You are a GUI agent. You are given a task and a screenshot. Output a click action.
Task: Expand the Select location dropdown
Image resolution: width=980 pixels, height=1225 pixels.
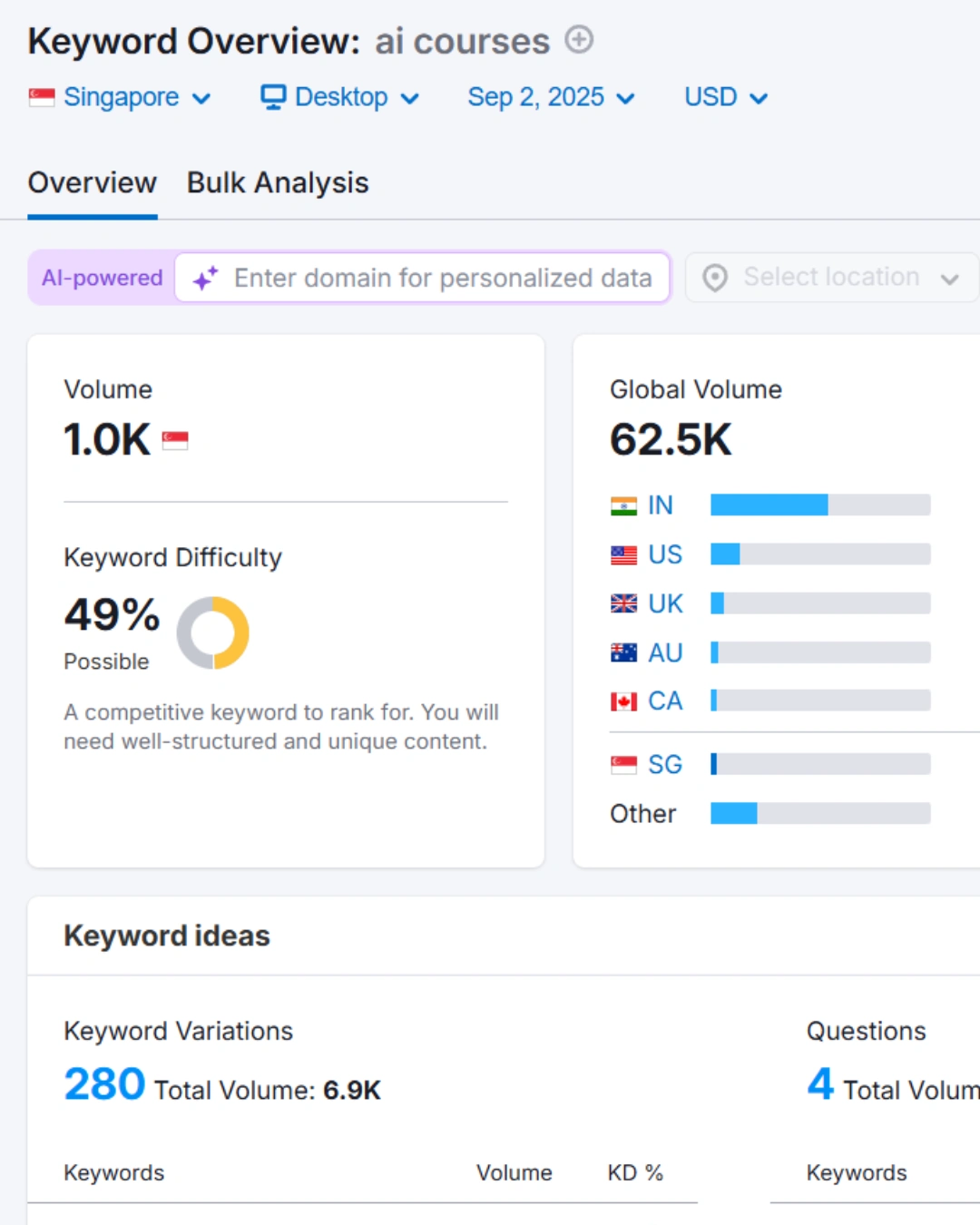[x=832, y=277]
